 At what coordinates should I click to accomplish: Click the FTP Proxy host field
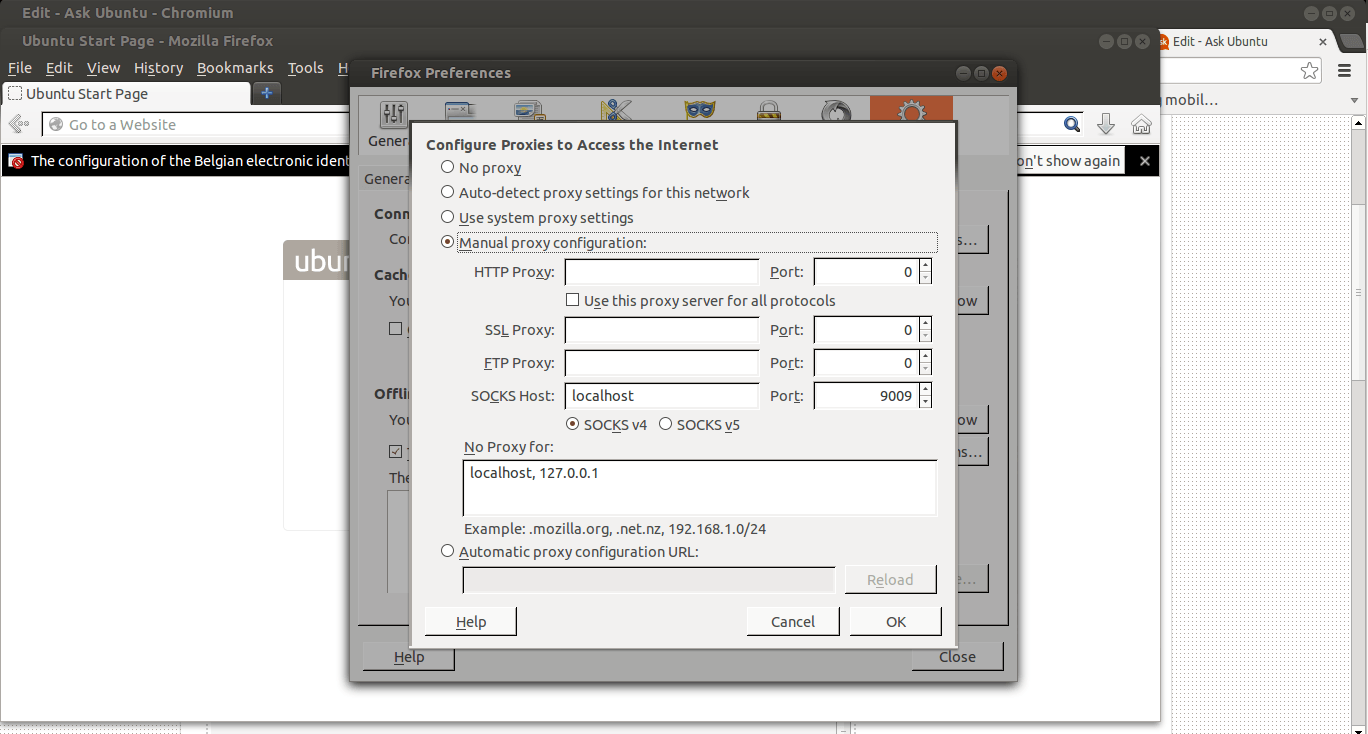coord(662,363)
